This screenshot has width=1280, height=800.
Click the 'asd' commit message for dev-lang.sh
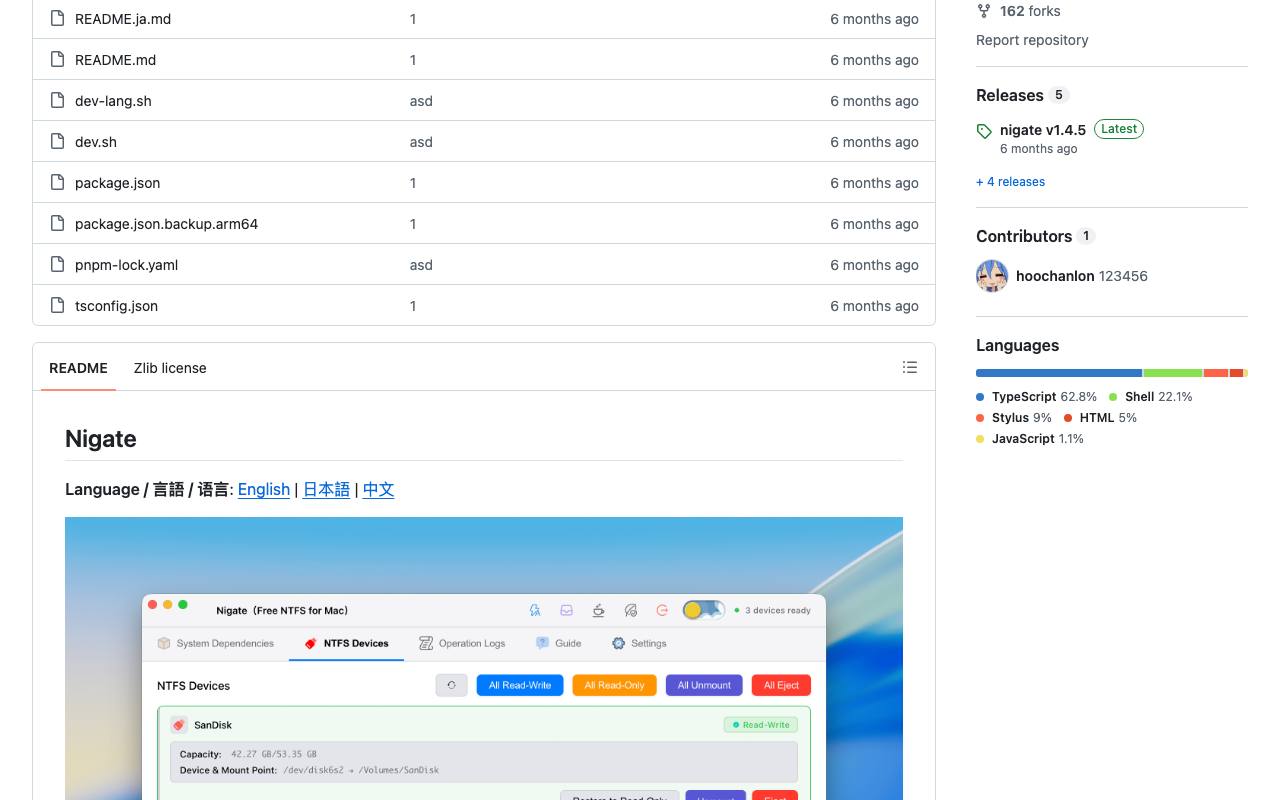tap(421, 101)
